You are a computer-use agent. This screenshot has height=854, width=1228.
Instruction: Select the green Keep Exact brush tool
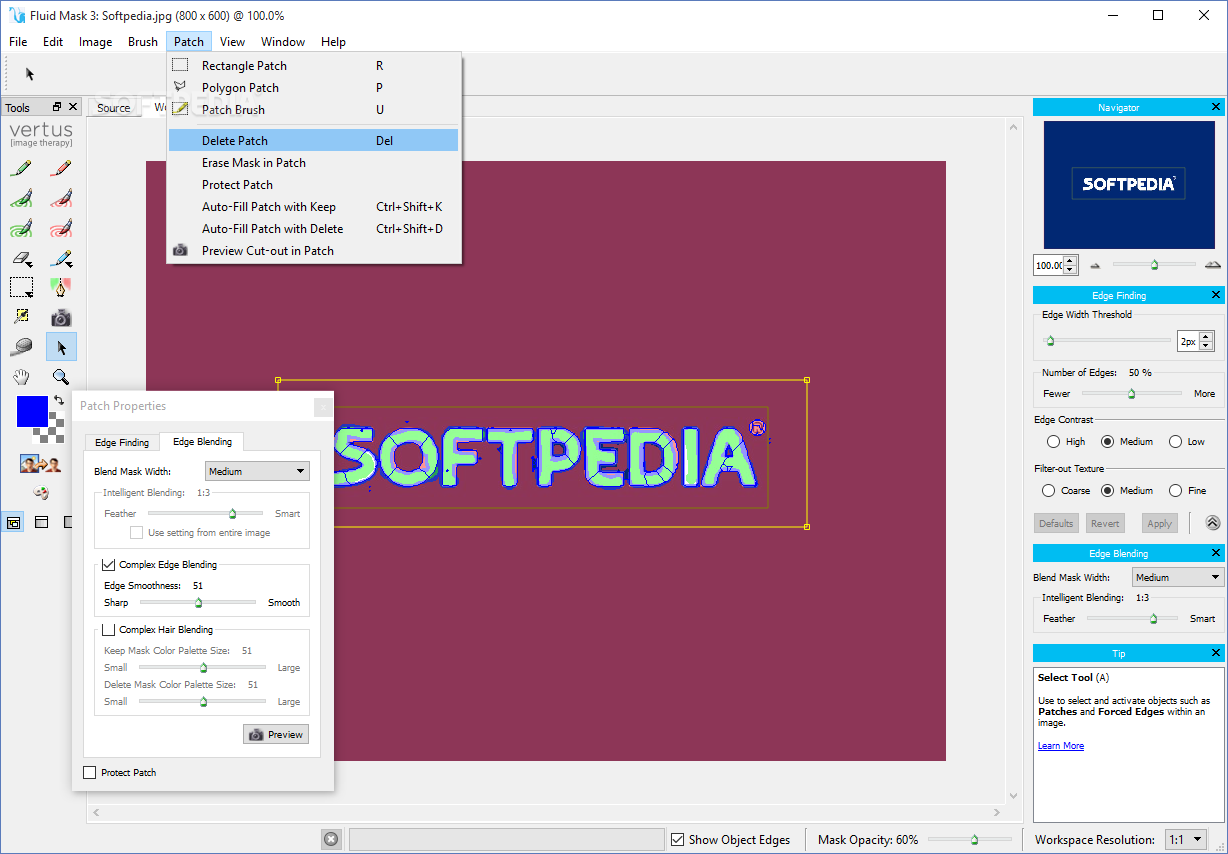tap(21, 168)
